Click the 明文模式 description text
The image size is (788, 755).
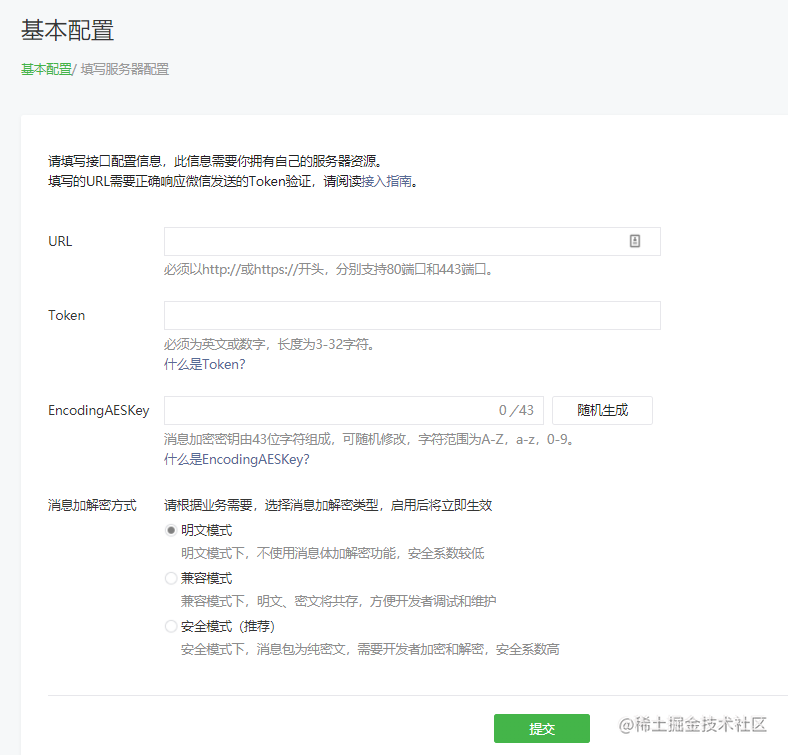click(x=333, y=553)
